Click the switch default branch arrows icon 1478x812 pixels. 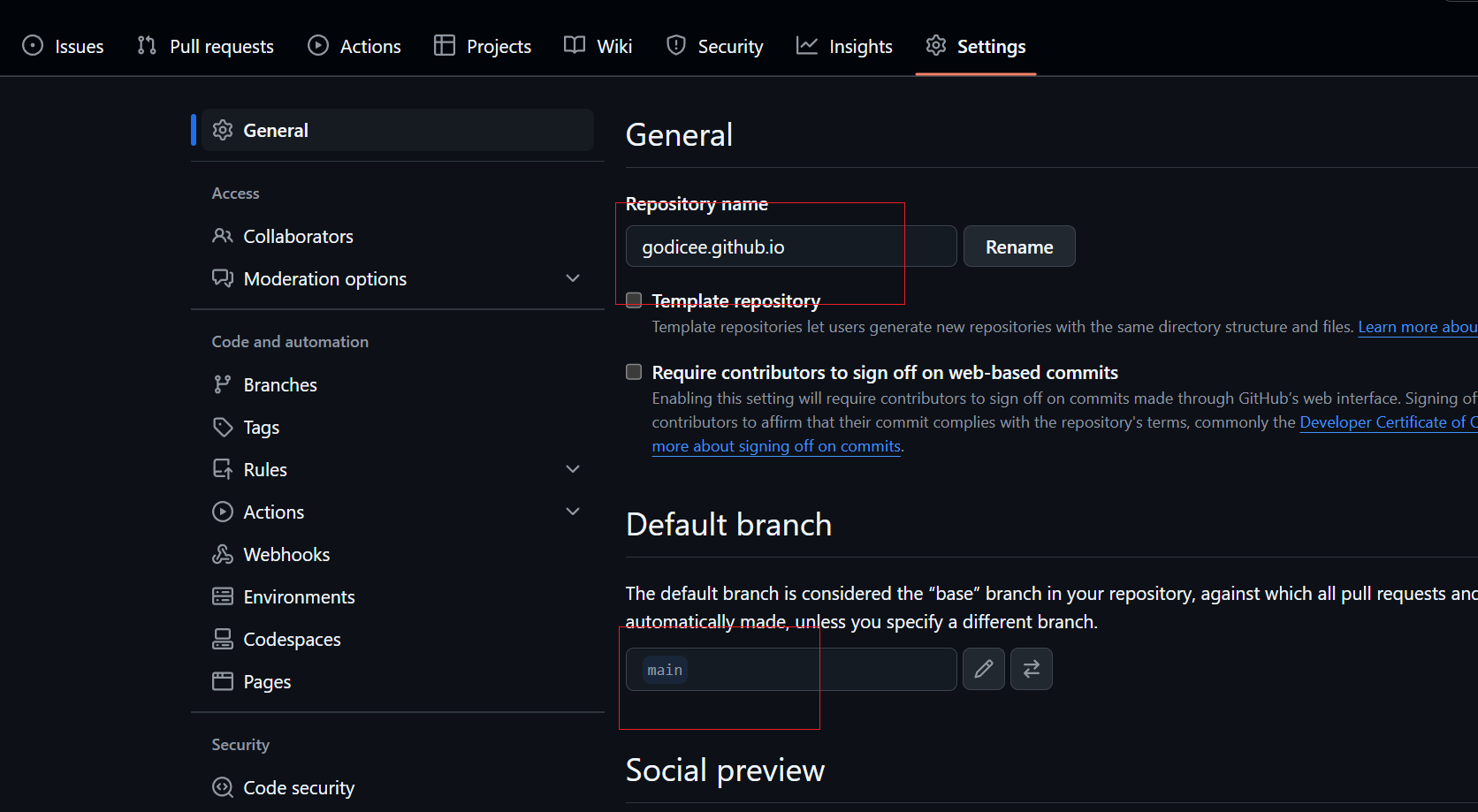[x=1032, y=669]
